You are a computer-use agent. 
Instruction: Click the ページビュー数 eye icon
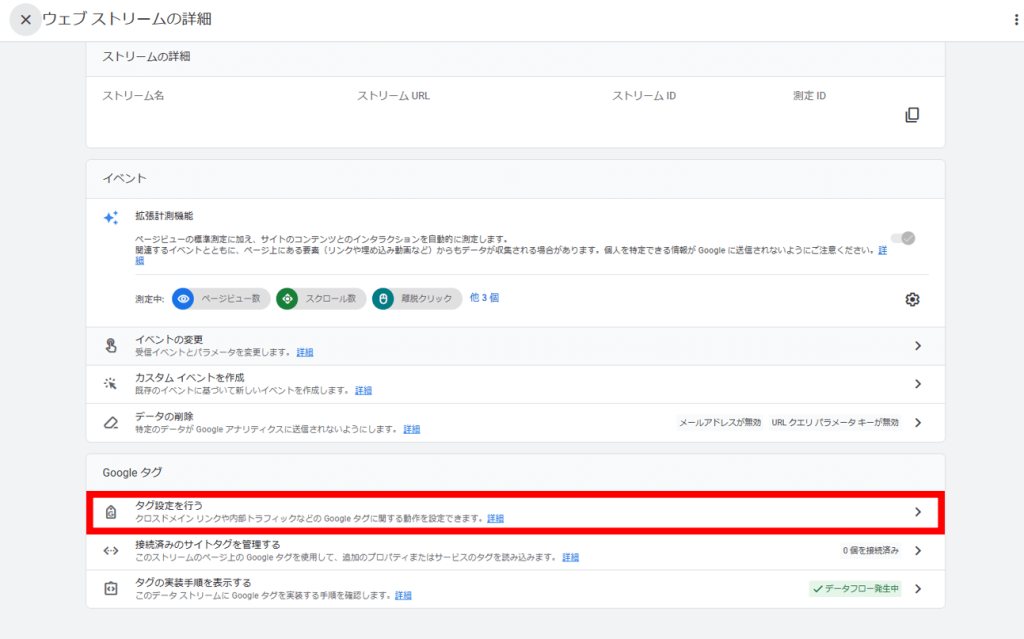[184, 299]
